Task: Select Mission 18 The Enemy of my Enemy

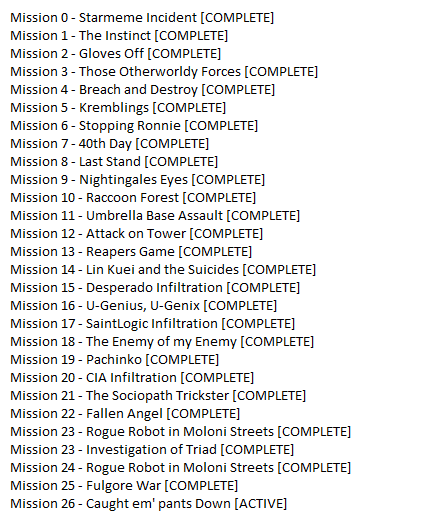Action: pyautogui.click(x=162, y=342)
